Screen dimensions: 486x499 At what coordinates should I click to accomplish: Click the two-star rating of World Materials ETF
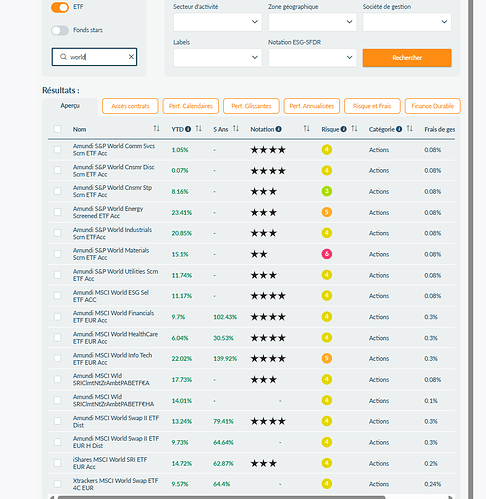(259, 254)
